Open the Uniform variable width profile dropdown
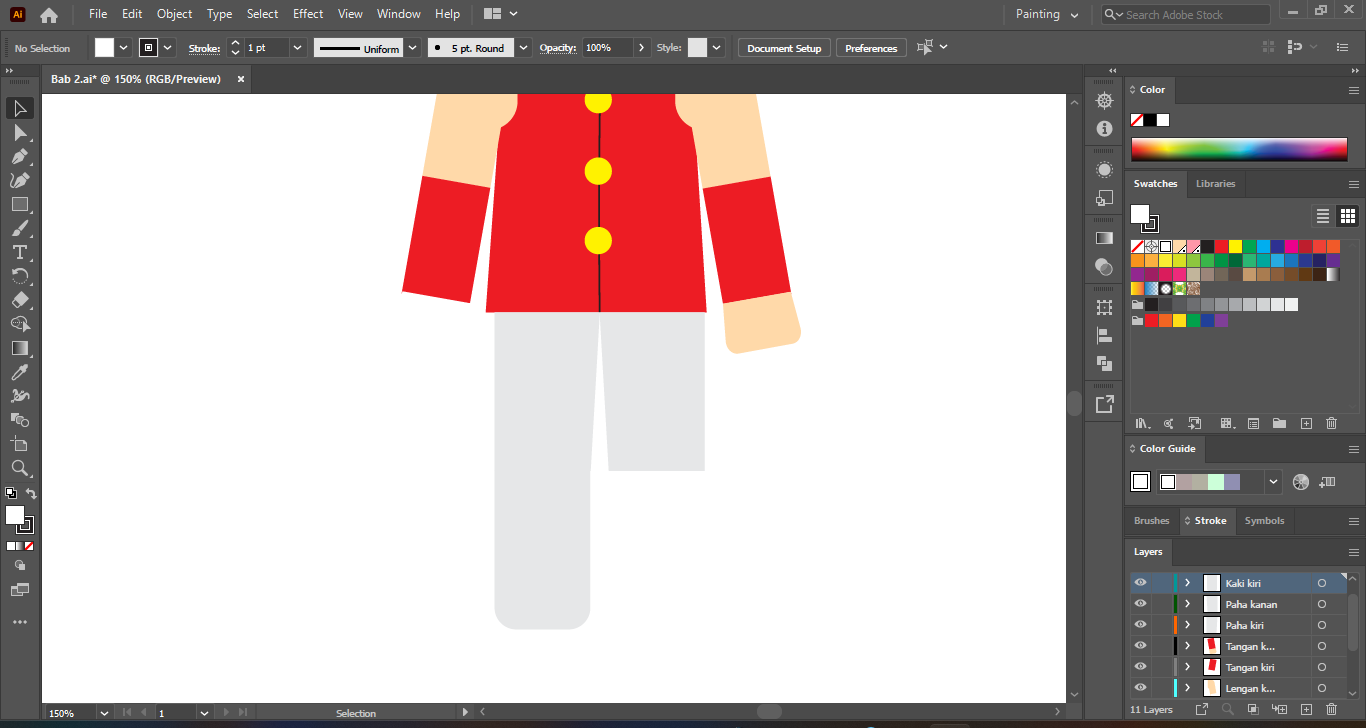1366x728 pixels. (x=413, y=48)
